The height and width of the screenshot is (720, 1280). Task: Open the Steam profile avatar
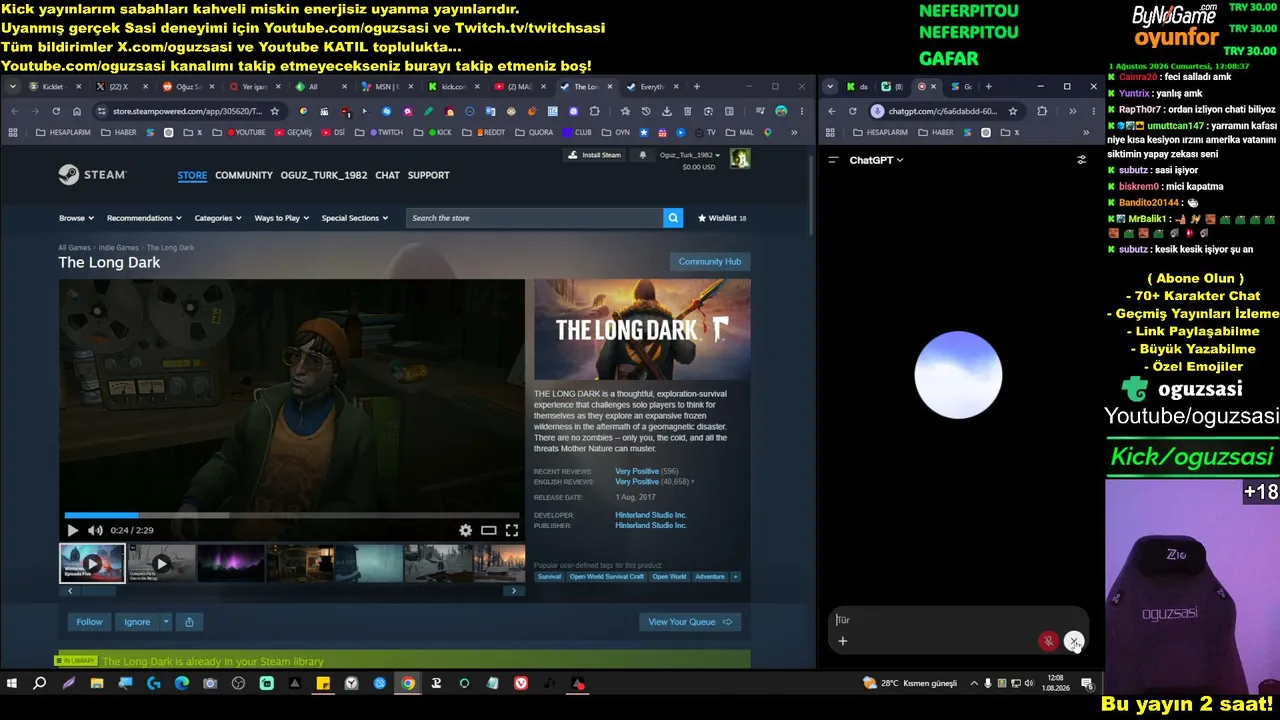740,158
